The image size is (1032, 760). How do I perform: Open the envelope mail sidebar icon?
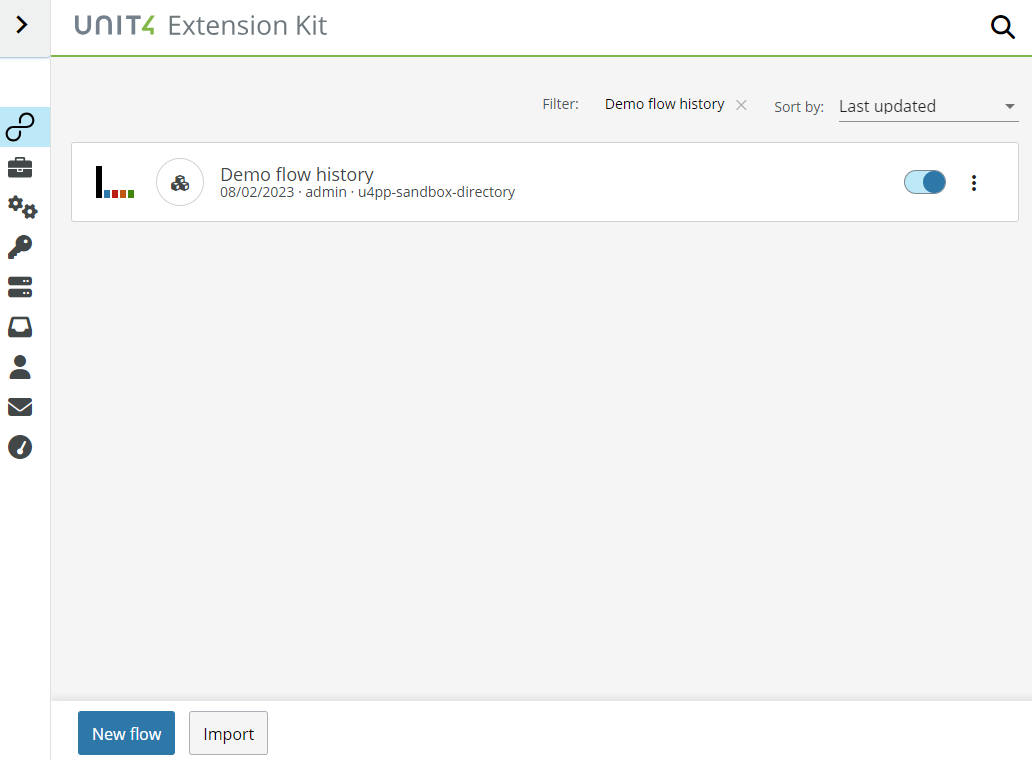[20, 407]
